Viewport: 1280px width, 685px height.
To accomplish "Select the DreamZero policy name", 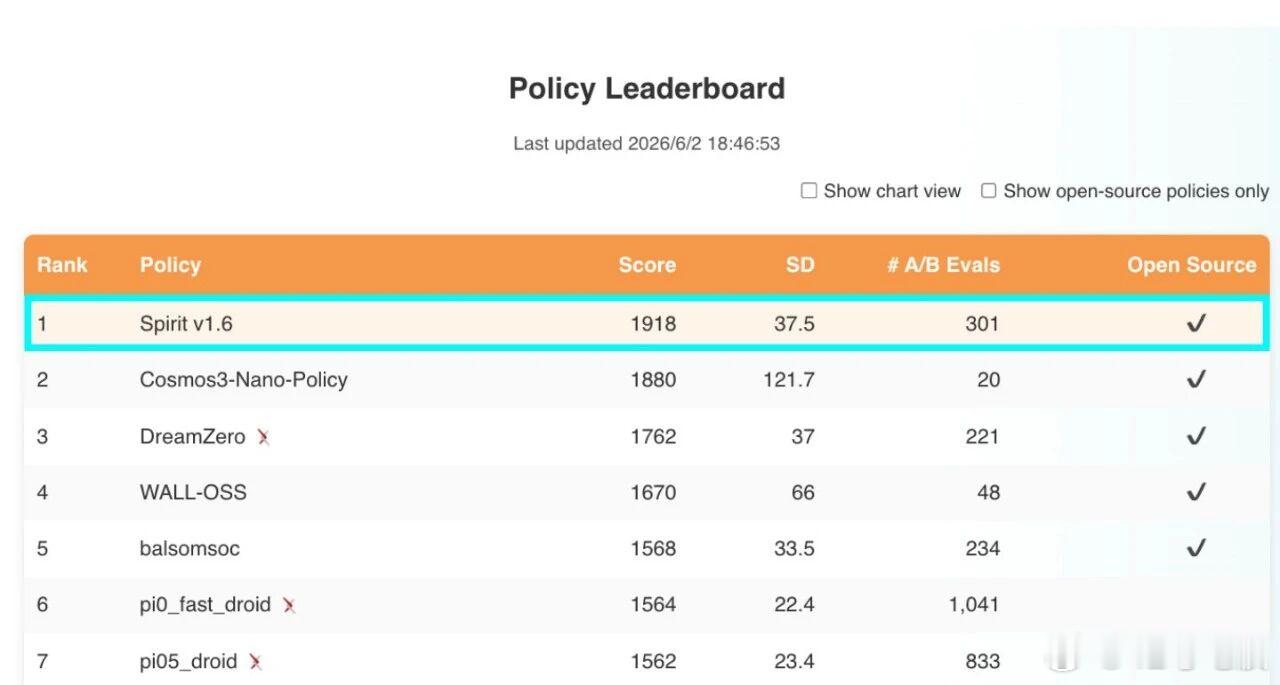I will pos(192,436).
